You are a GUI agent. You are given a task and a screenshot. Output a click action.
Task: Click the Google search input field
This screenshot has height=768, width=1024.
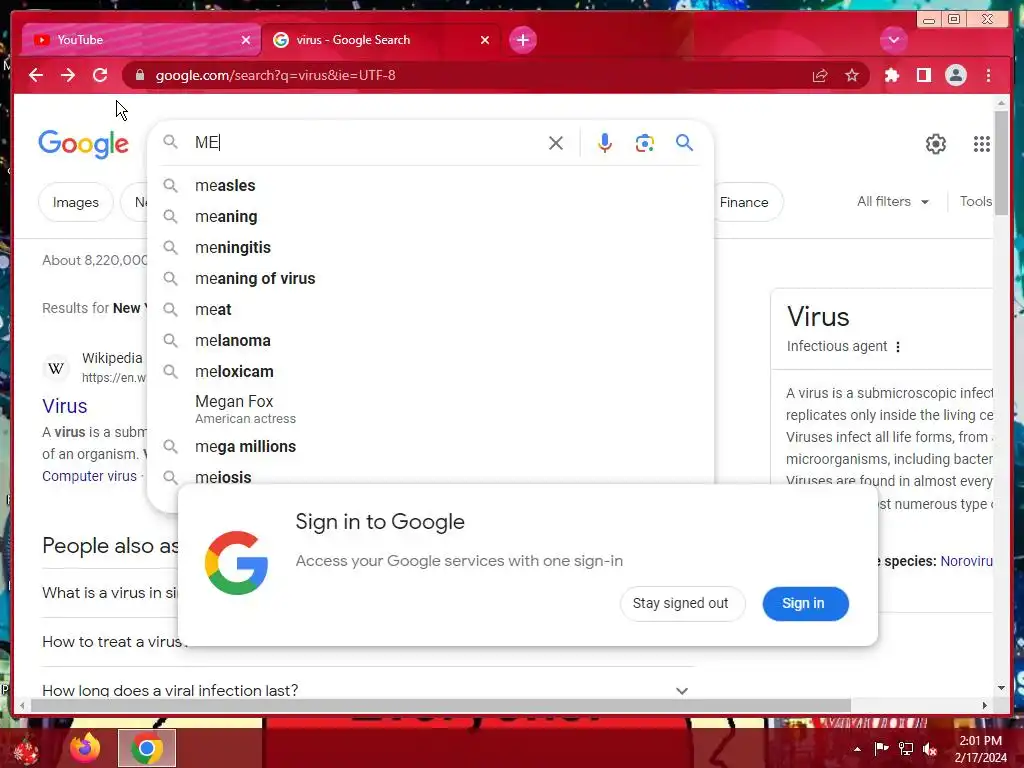pyautogui.click(x=366, y=142)
